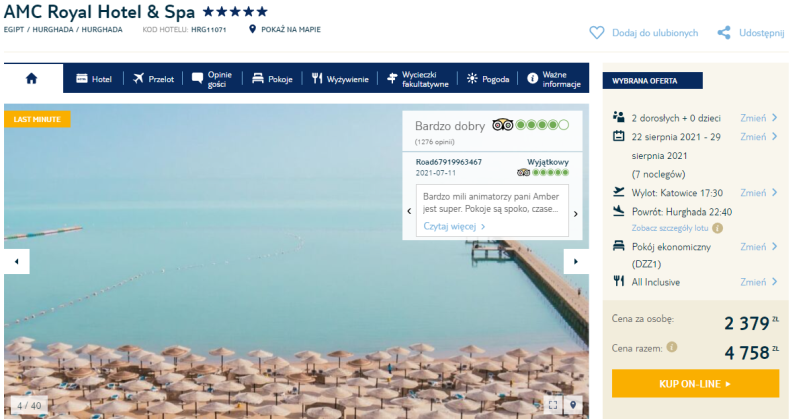The image size is (790, 419).
Task: Click the map location icon on the photo
Action: [573, 405]
